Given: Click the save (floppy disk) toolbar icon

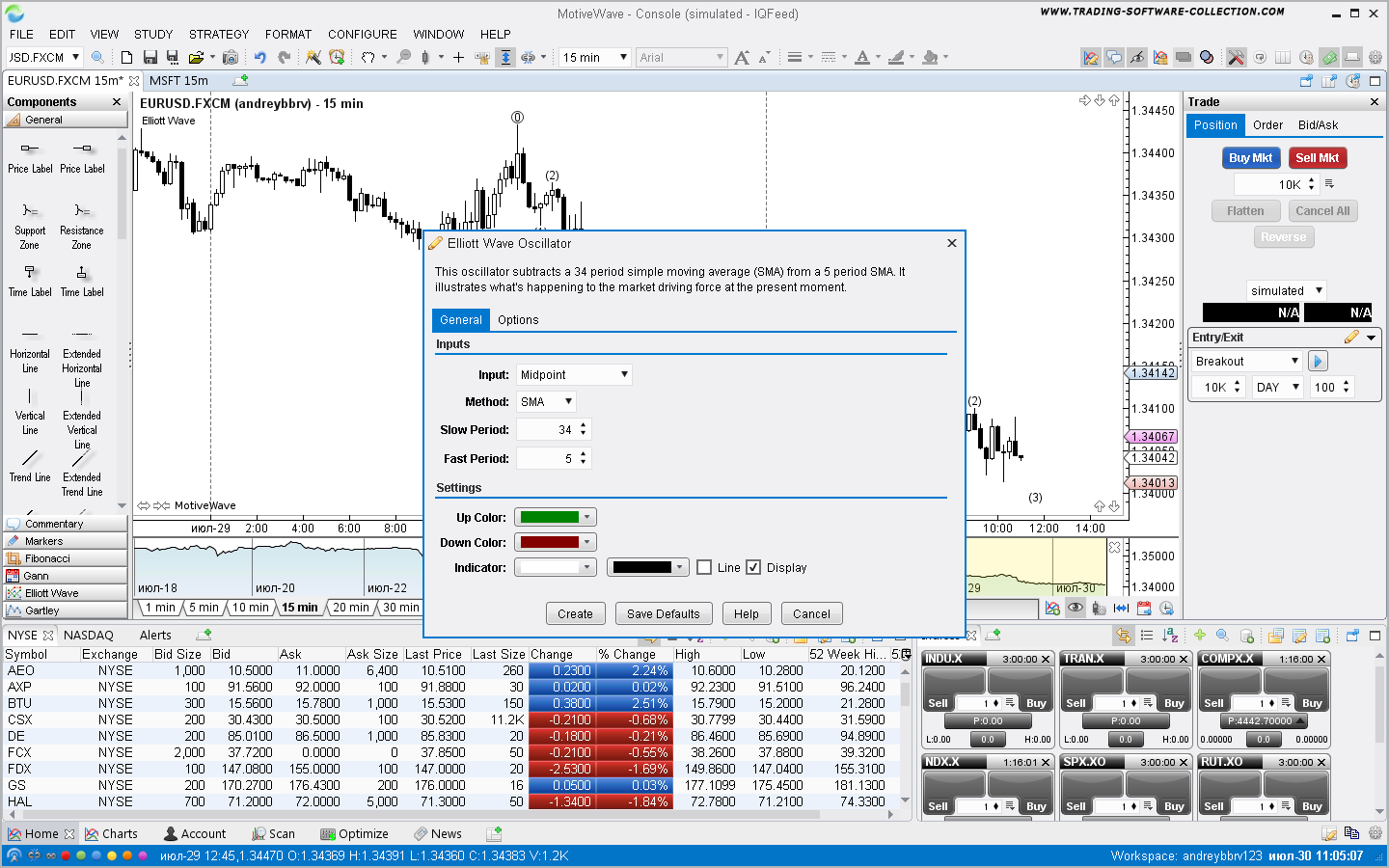Looking at the screenshot, I should pyautogui.click(x=150, y=58).
